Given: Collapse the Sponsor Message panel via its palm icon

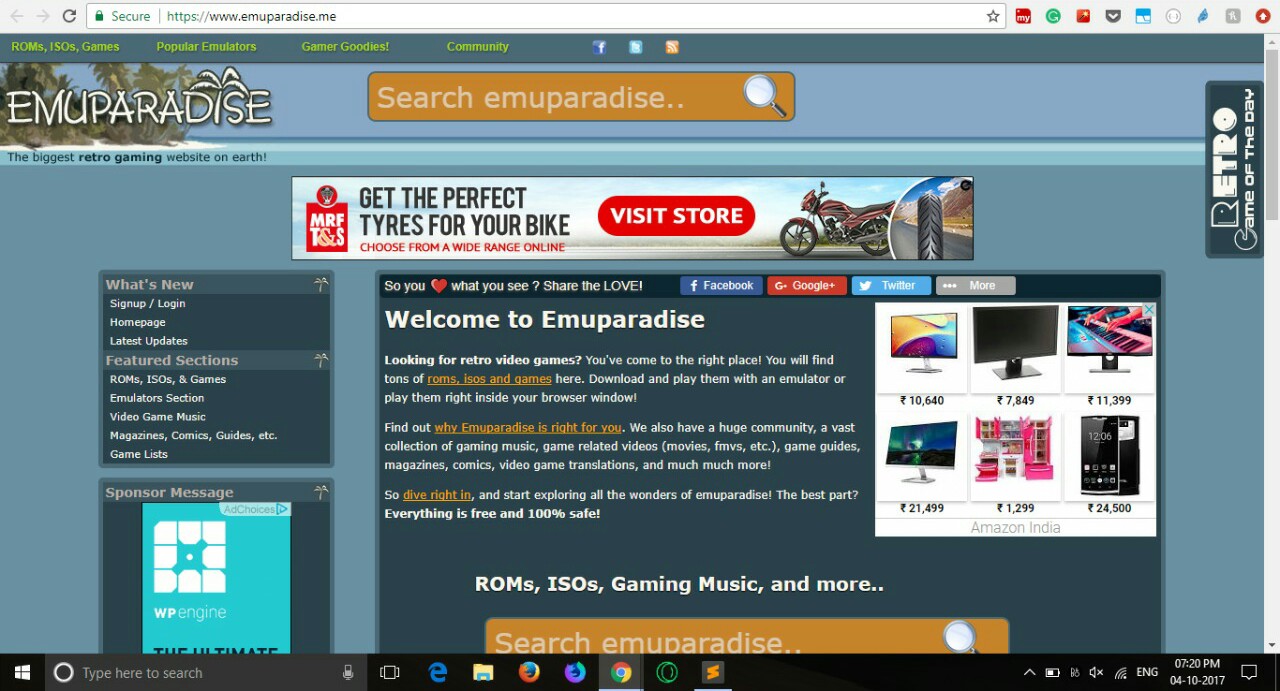Looking at the screenshot, I should [x=320, y=492].
